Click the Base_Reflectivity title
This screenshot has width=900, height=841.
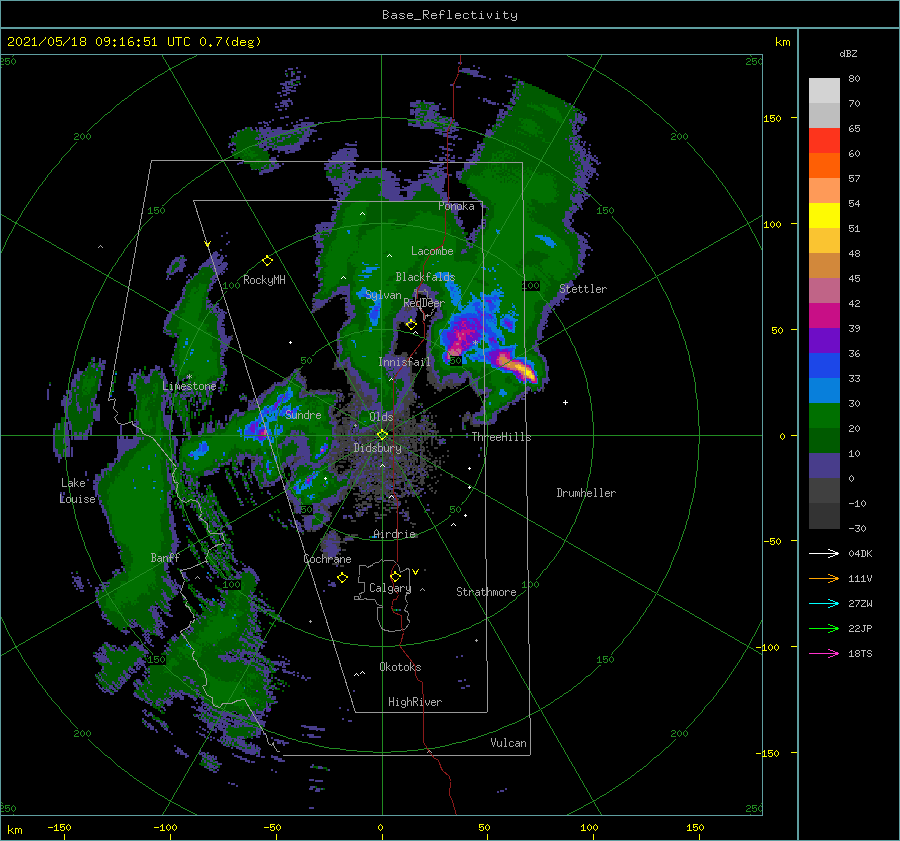pyautogui.click(x=450, y=15)
